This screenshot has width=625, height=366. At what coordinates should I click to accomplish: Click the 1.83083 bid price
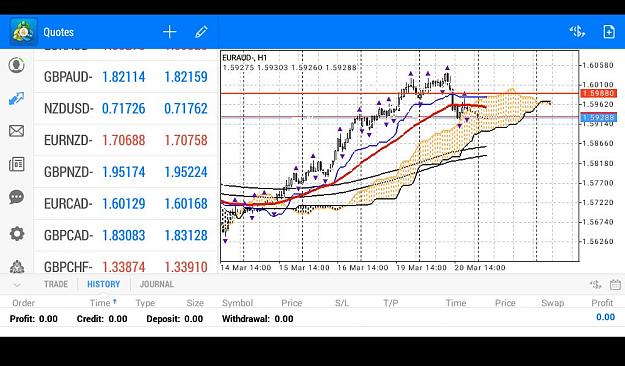click(x=124, y=235)
